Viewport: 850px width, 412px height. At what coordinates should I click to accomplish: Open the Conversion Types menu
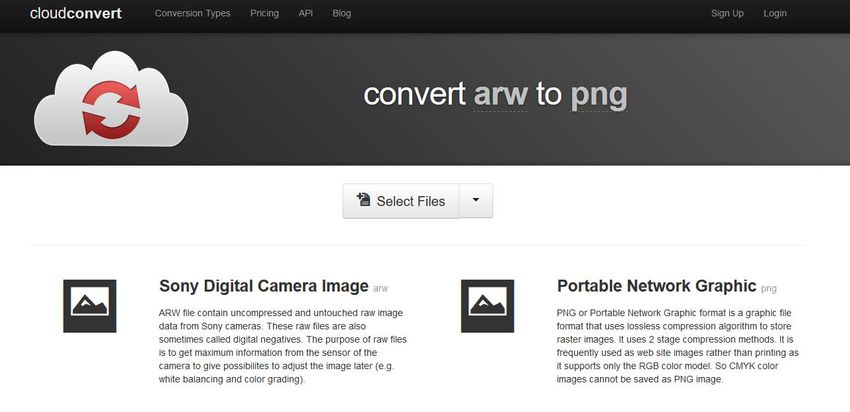point(192,14)
